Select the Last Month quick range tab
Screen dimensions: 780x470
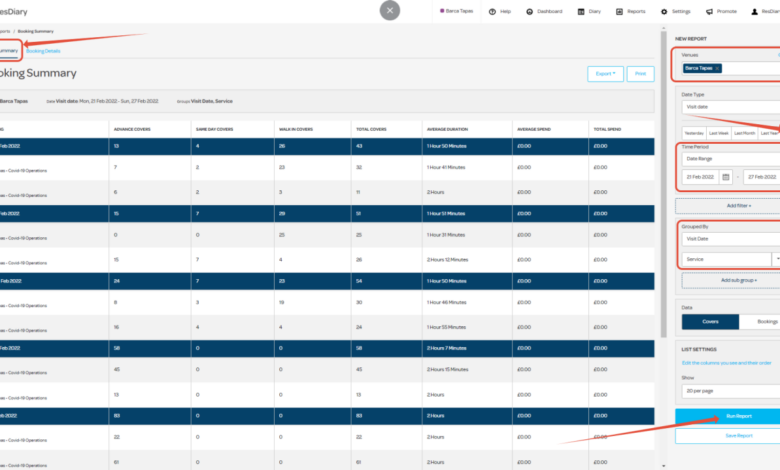tap(745, 132)
